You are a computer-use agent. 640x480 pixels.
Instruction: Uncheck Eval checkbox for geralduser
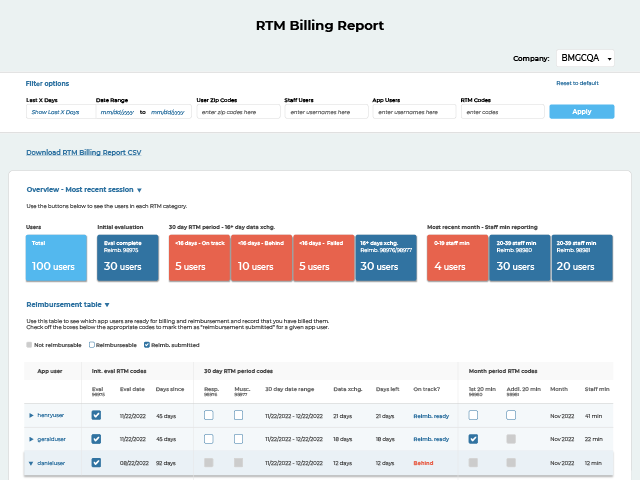[96, 439]
